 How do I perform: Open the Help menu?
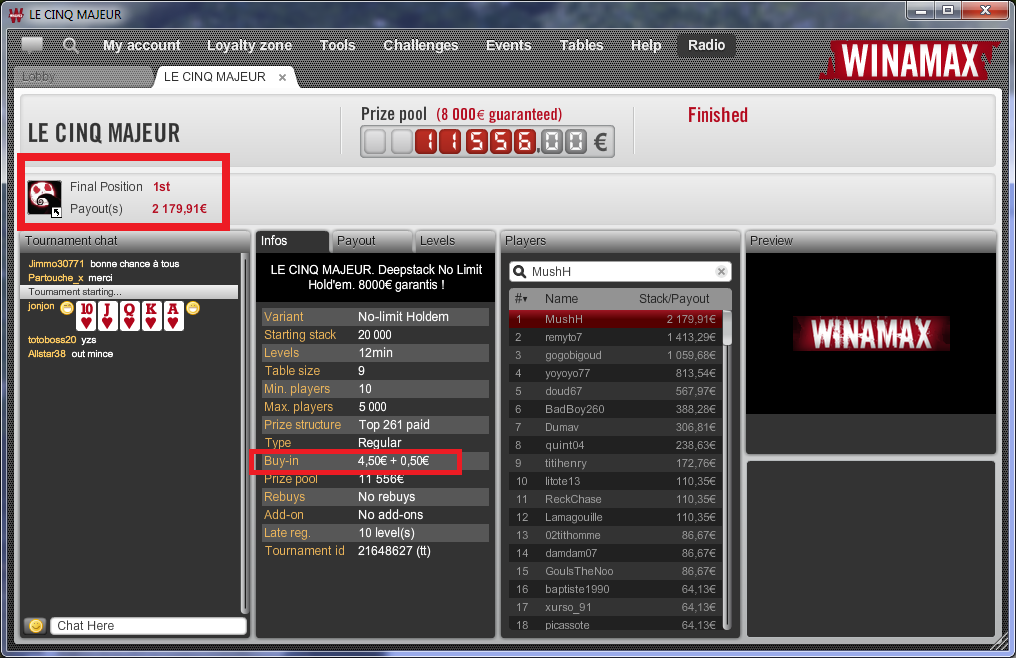(646, 45)
